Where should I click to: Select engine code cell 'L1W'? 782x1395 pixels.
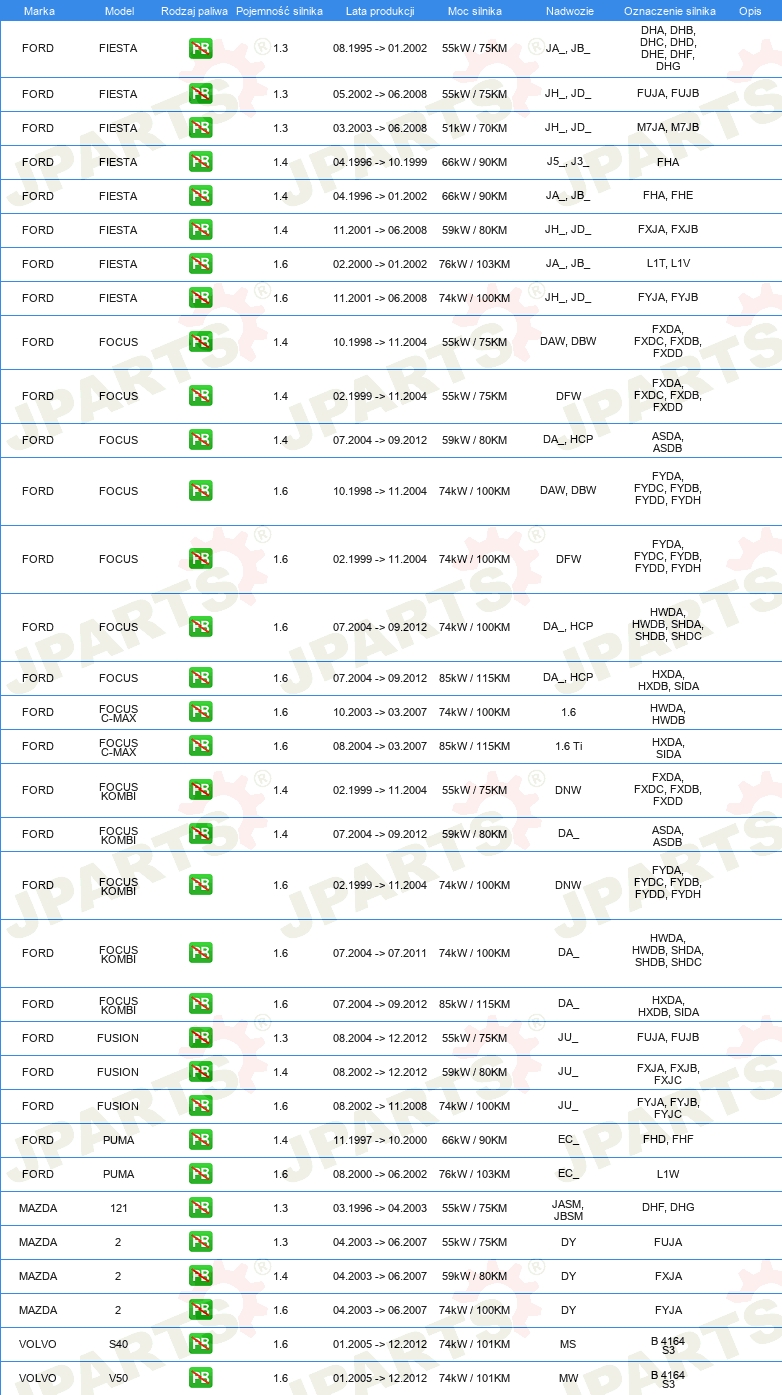tap(668, 1174)
